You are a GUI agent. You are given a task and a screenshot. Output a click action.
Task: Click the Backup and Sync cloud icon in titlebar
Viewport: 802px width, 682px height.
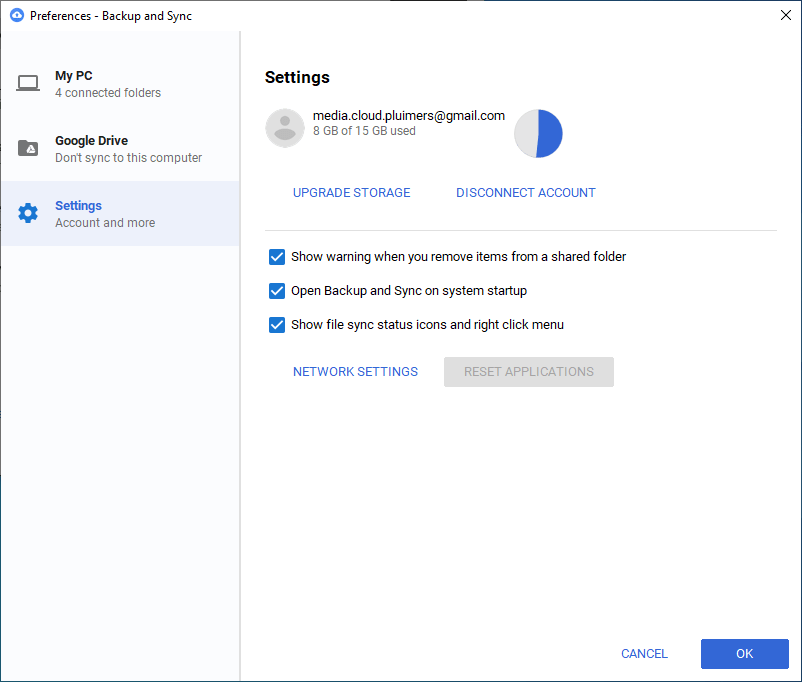click(x=14, y=15)
